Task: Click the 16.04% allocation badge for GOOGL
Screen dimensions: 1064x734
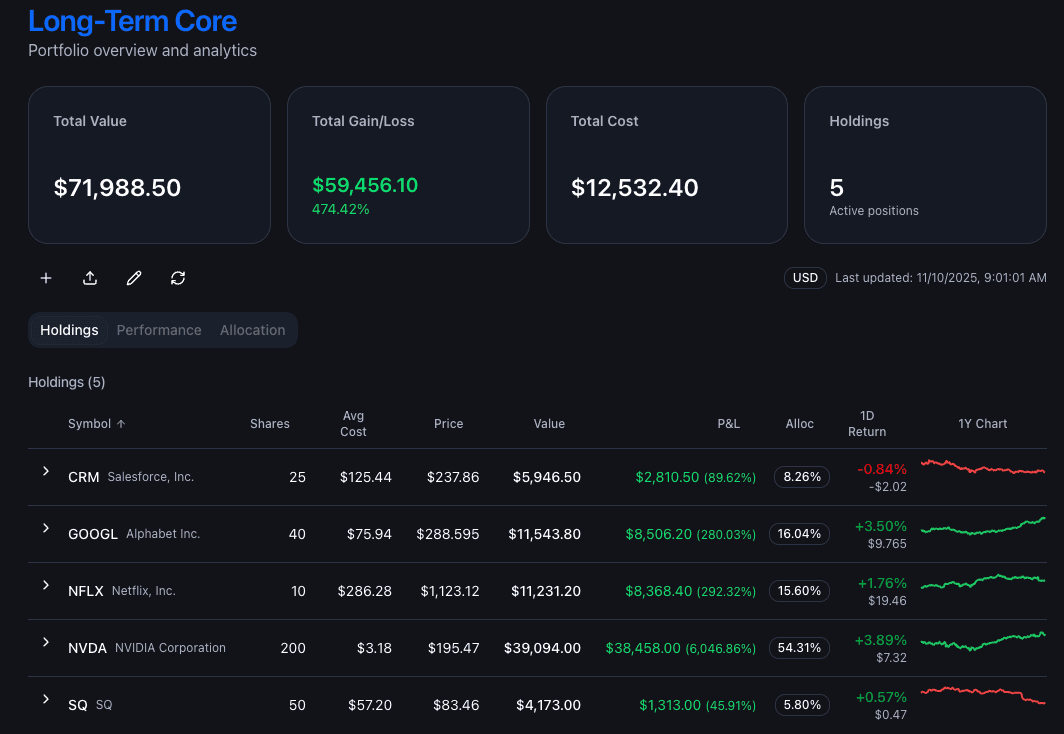Action: [x=799, y=534]
